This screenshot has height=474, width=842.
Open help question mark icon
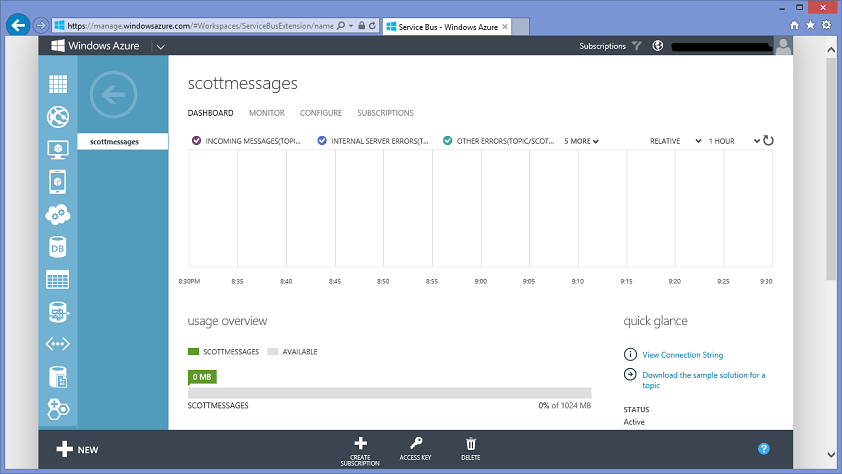pos(764,449)
